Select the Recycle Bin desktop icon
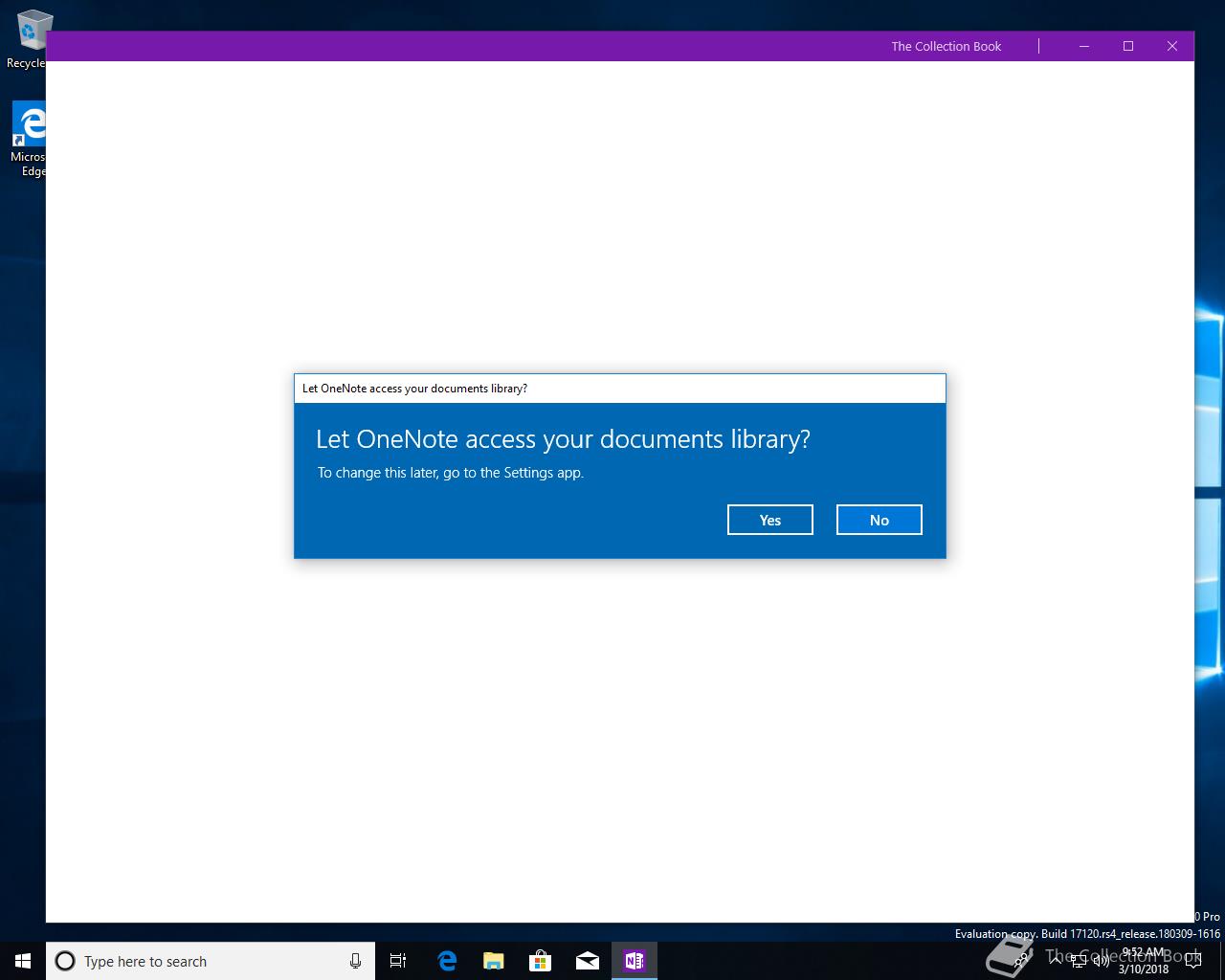1225x980 pixels. click(x=29, y=40)
